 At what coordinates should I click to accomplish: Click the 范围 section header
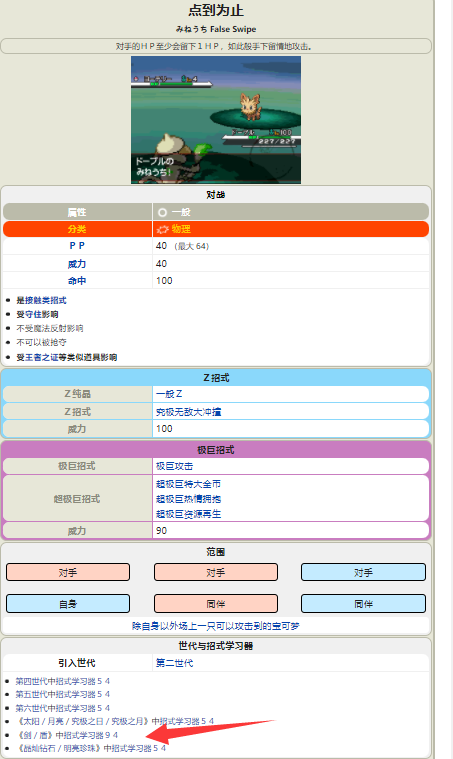coord(216,552)
